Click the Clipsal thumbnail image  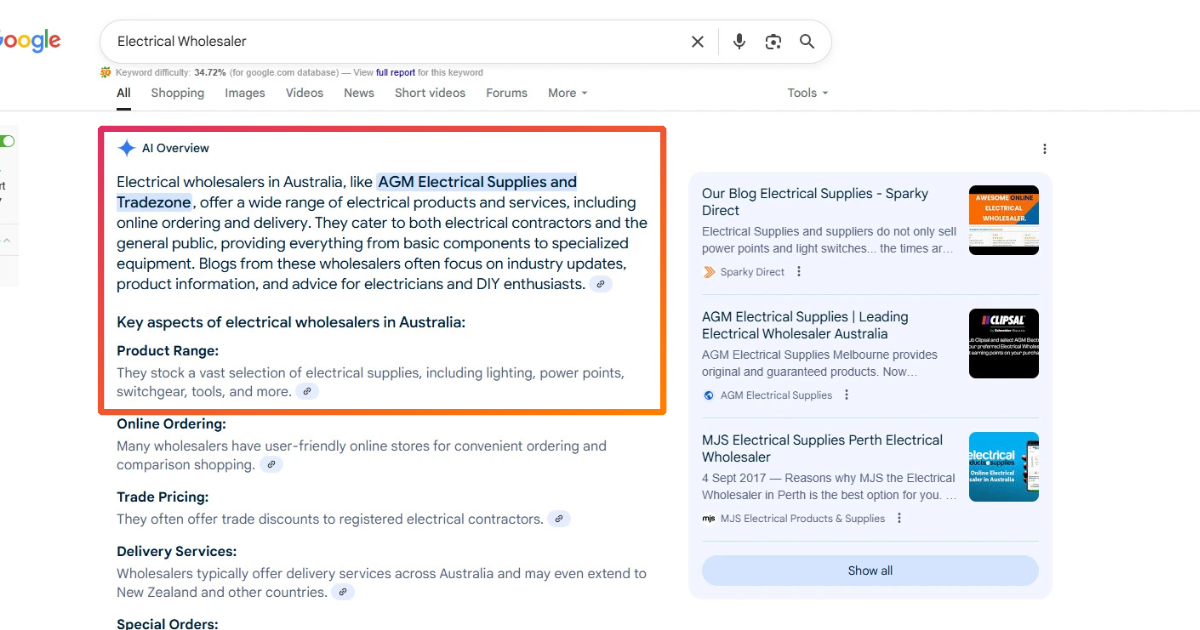pos(1004,343)
